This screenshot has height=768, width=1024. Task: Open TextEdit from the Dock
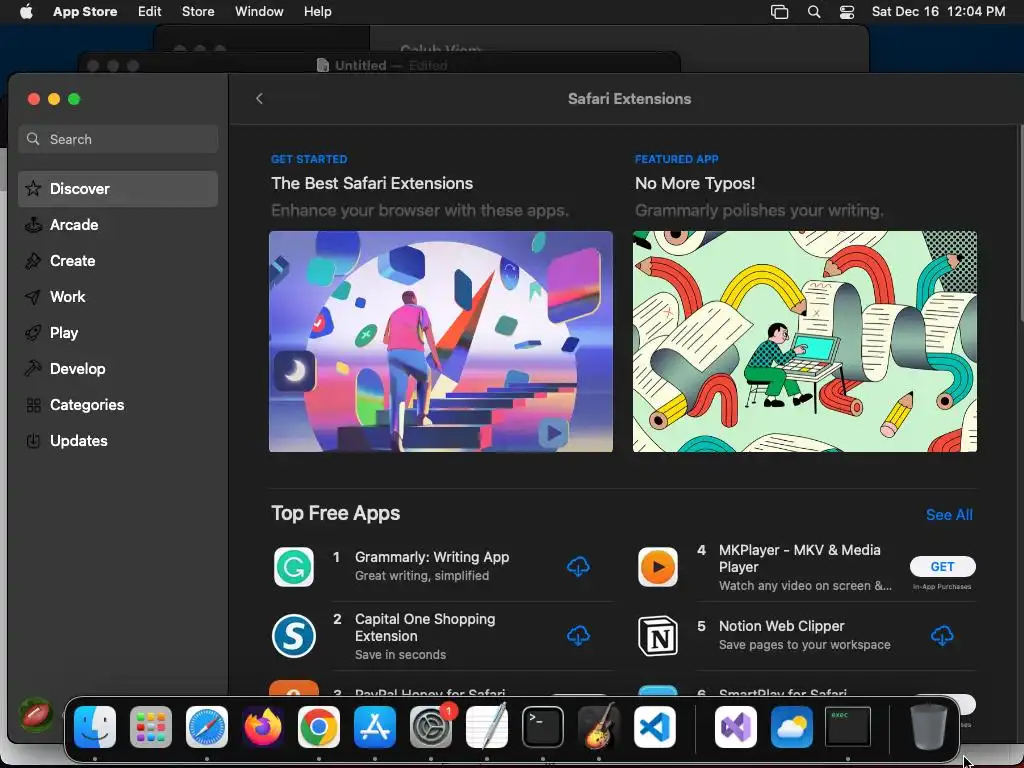pos(487,727)
